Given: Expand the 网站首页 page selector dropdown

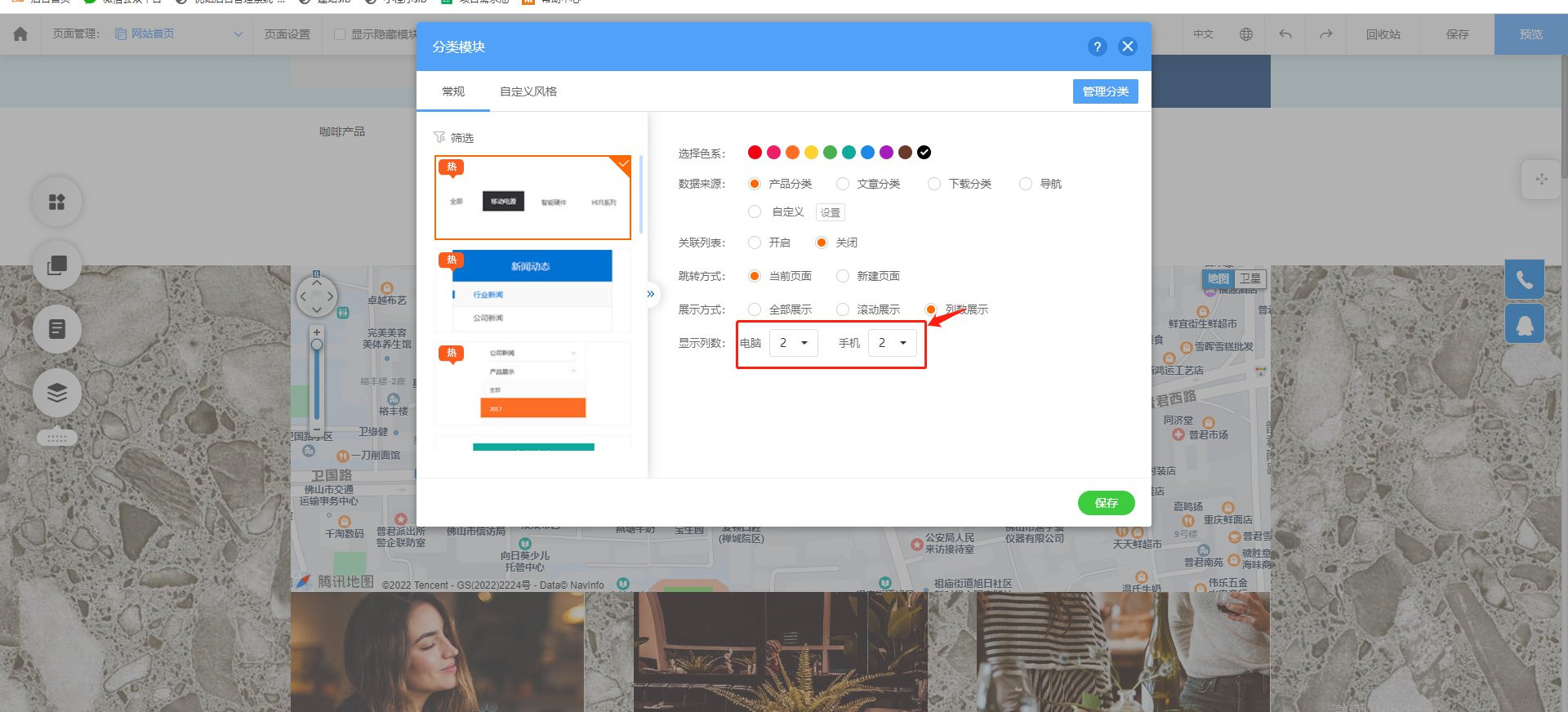Looking at the screenshot, I should (x=238, y=34).
